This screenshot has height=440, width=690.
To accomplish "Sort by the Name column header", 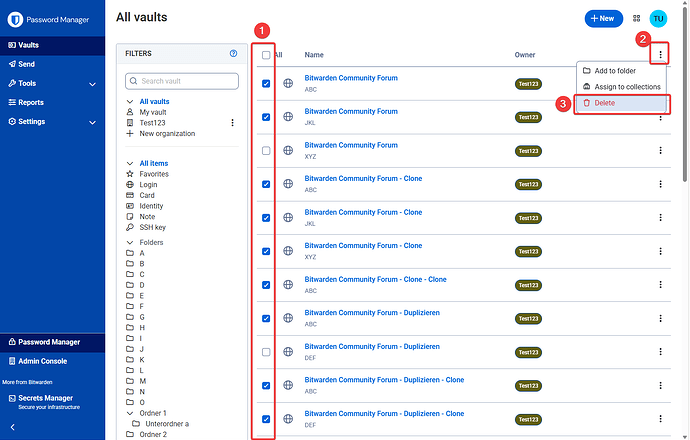I will [314, 55].
